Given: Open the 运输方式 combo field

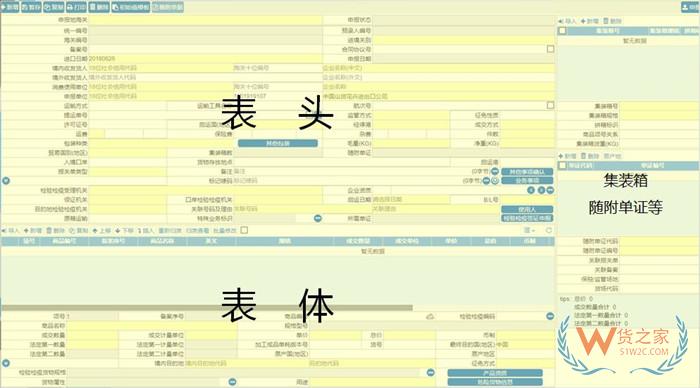Looking at the screenshot, I should click(x=128, y=106).
